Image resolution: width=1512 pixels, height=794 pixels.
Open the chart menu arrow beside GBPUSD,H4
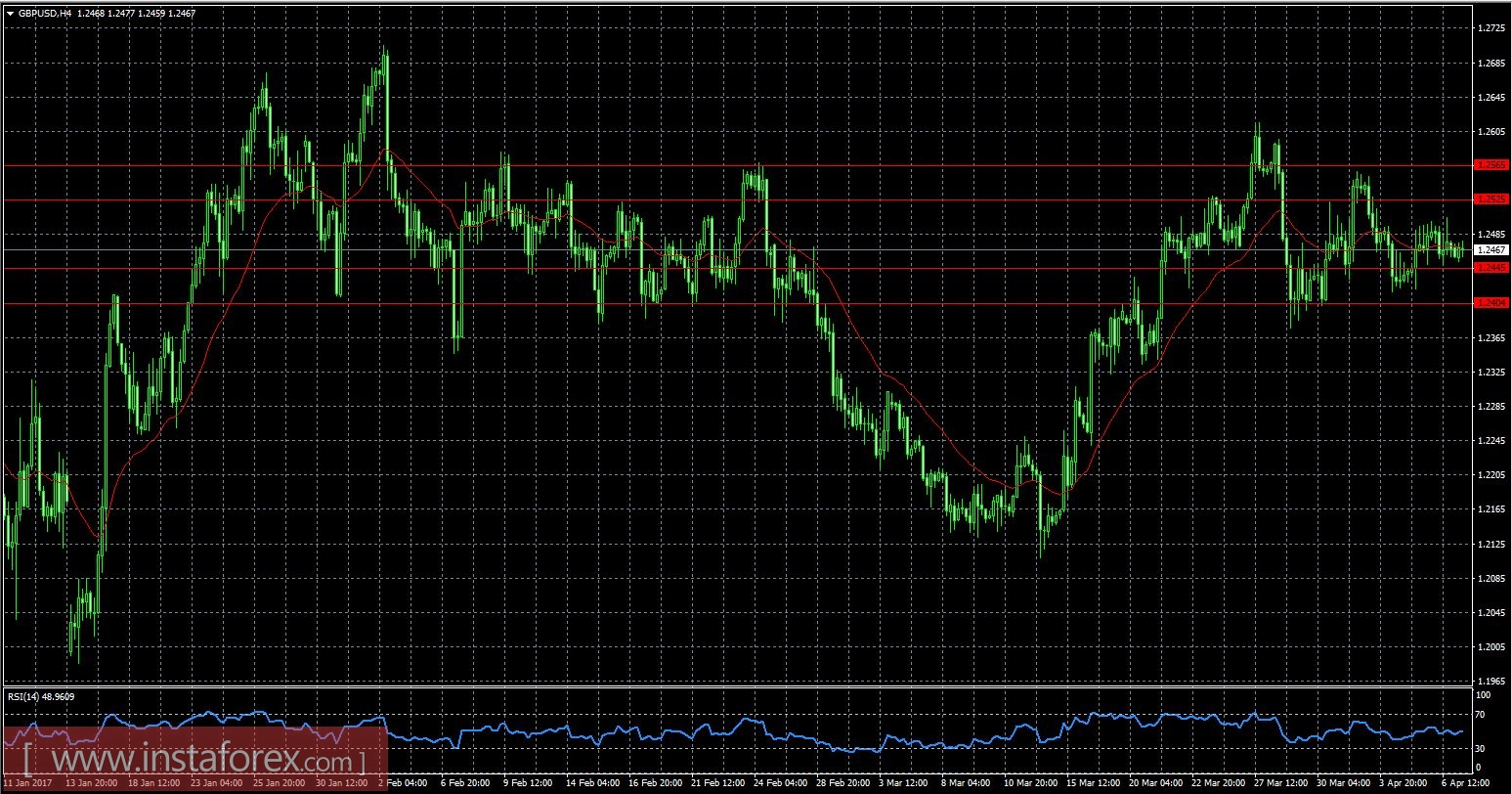point(10,13)
